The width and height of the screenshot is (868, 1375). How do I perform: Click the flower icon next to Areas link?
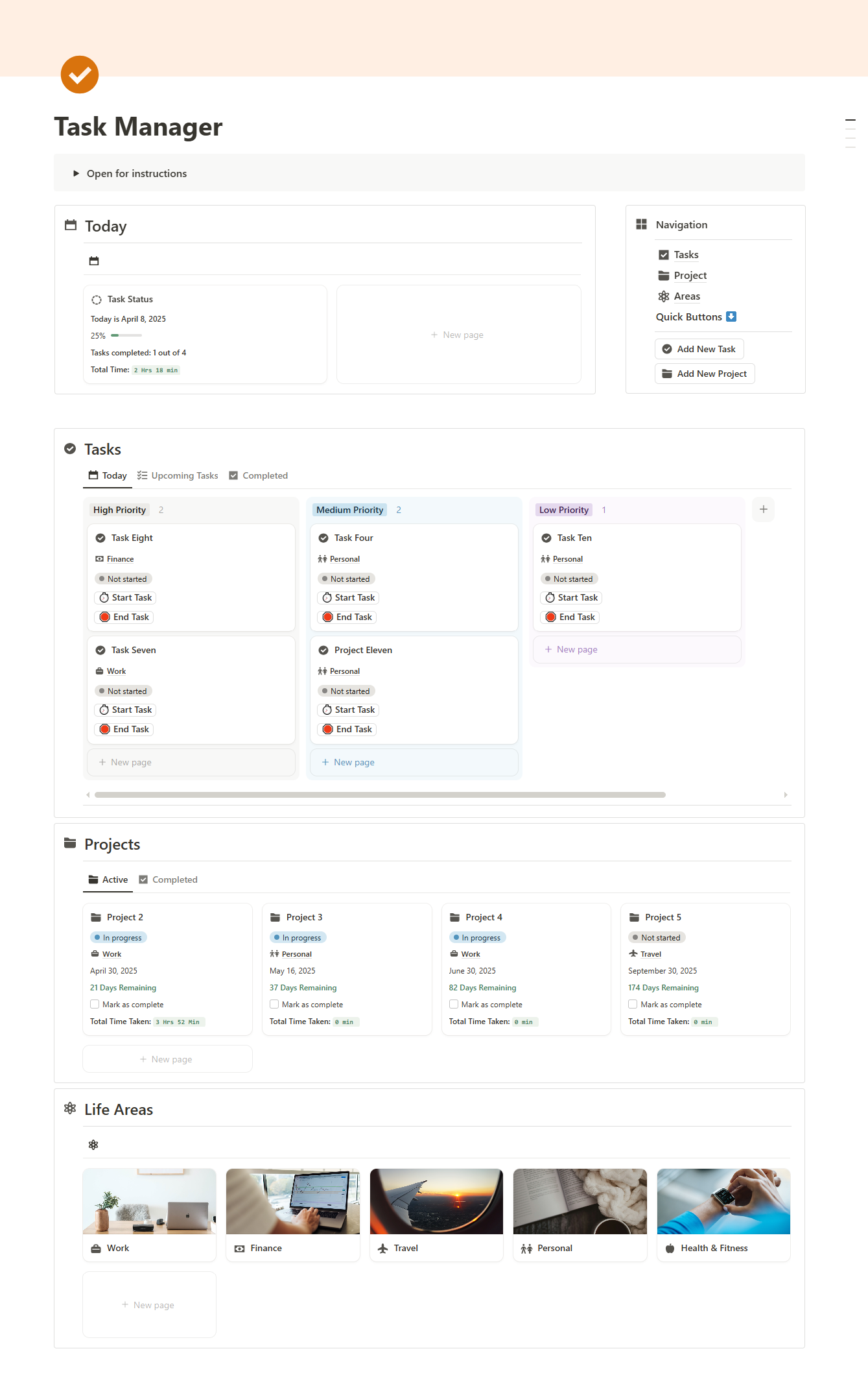664,296
